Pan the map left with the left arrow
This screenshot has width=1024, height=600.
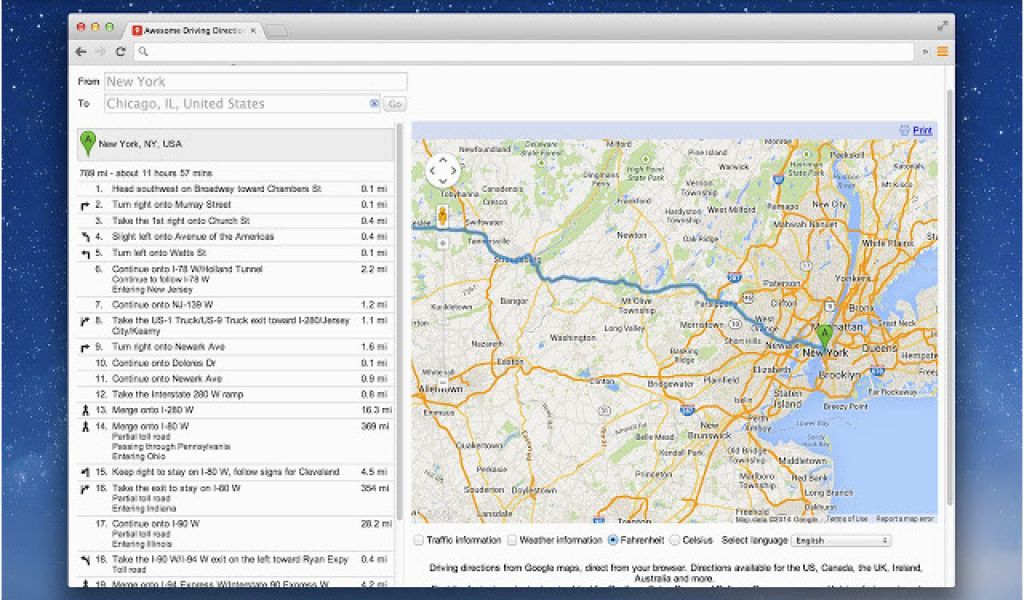(431, 170)
